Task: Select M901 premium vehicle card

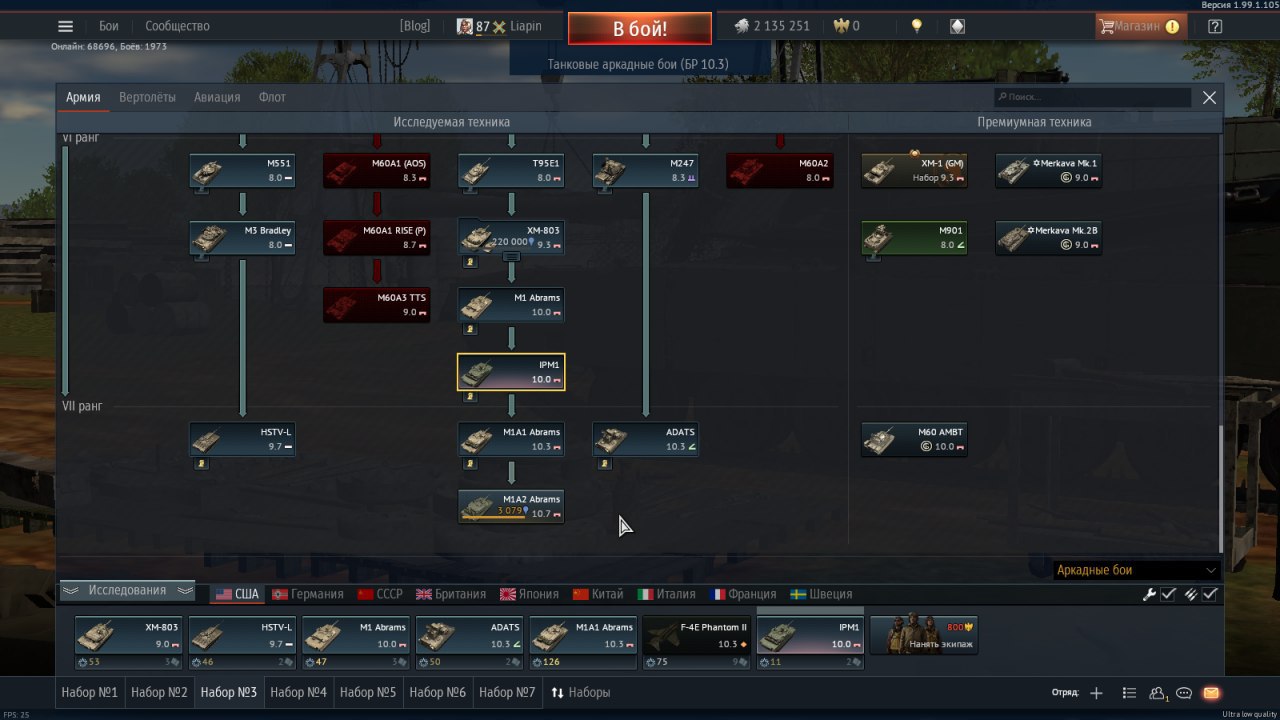Action: (914, 238)
